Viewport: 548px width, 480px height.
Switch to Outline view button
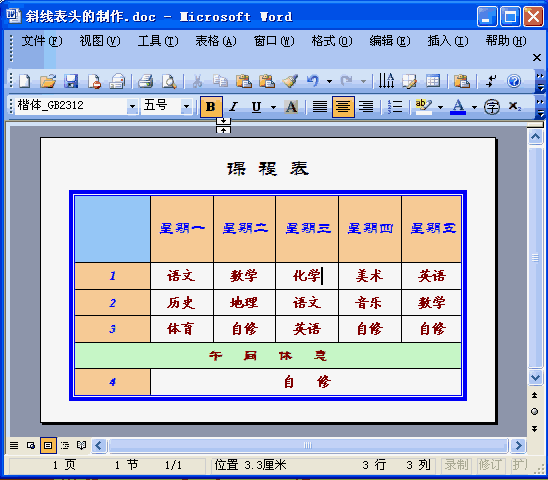pyautogui.click(x=65, y=445)
